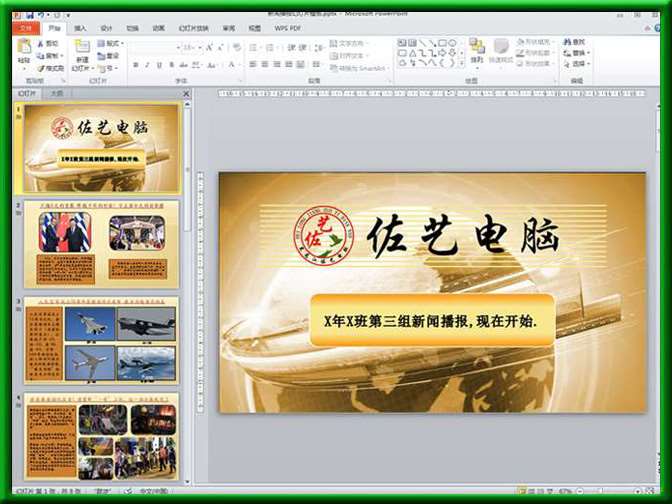Open the 切换 (Transitions) ribbon tab
Image resolution: width=672 pixels, height=504 pixels.
click(x=132, y=28)
